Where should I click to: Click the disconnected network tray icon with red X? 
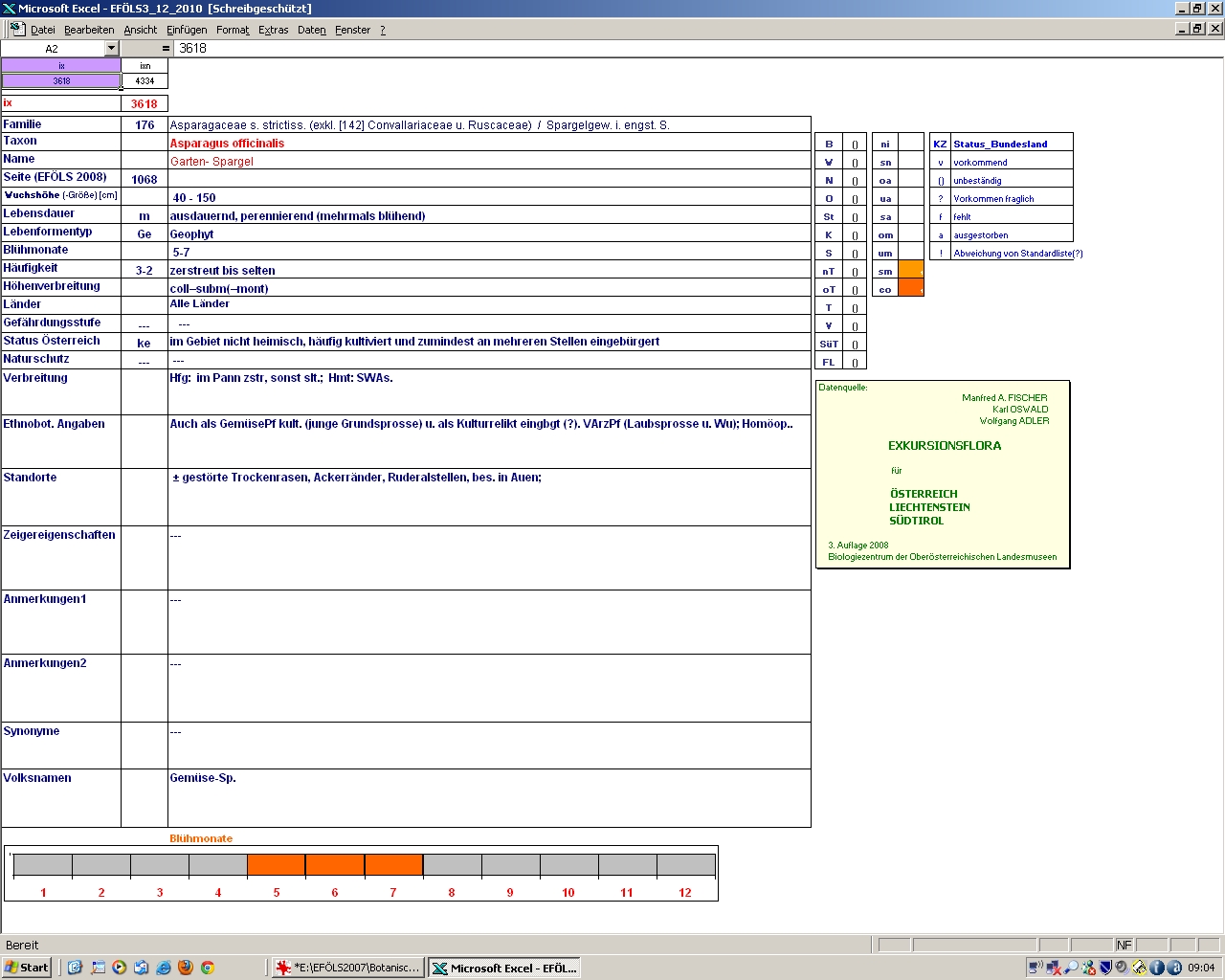tap(1054, 968)
